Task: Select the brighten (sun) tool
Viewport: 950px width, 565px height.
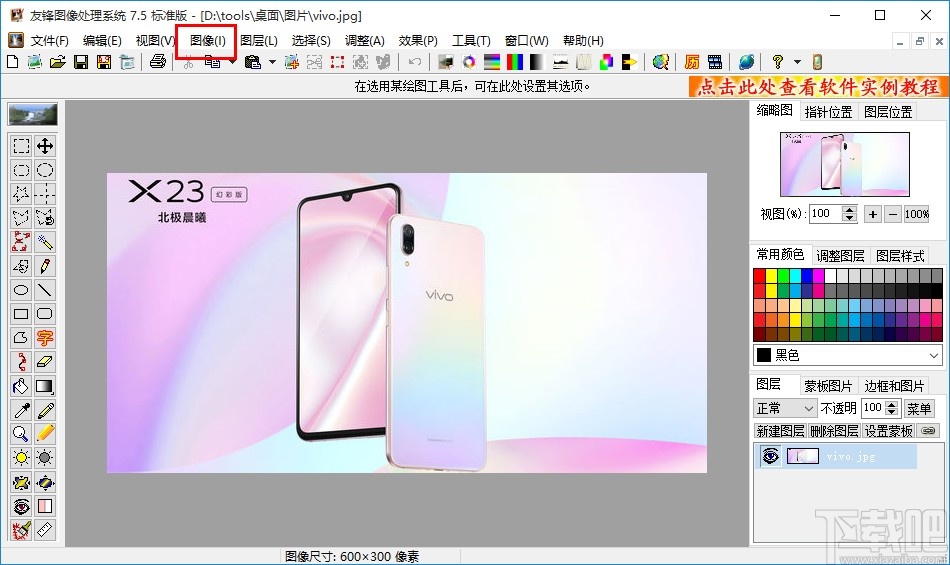Action: (x=21, y=458)
